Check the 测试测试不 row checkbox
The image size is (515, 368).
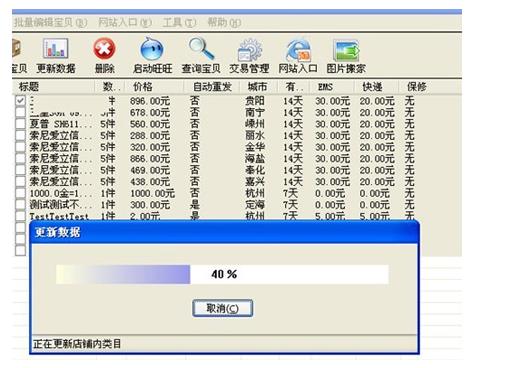point(20,204)
